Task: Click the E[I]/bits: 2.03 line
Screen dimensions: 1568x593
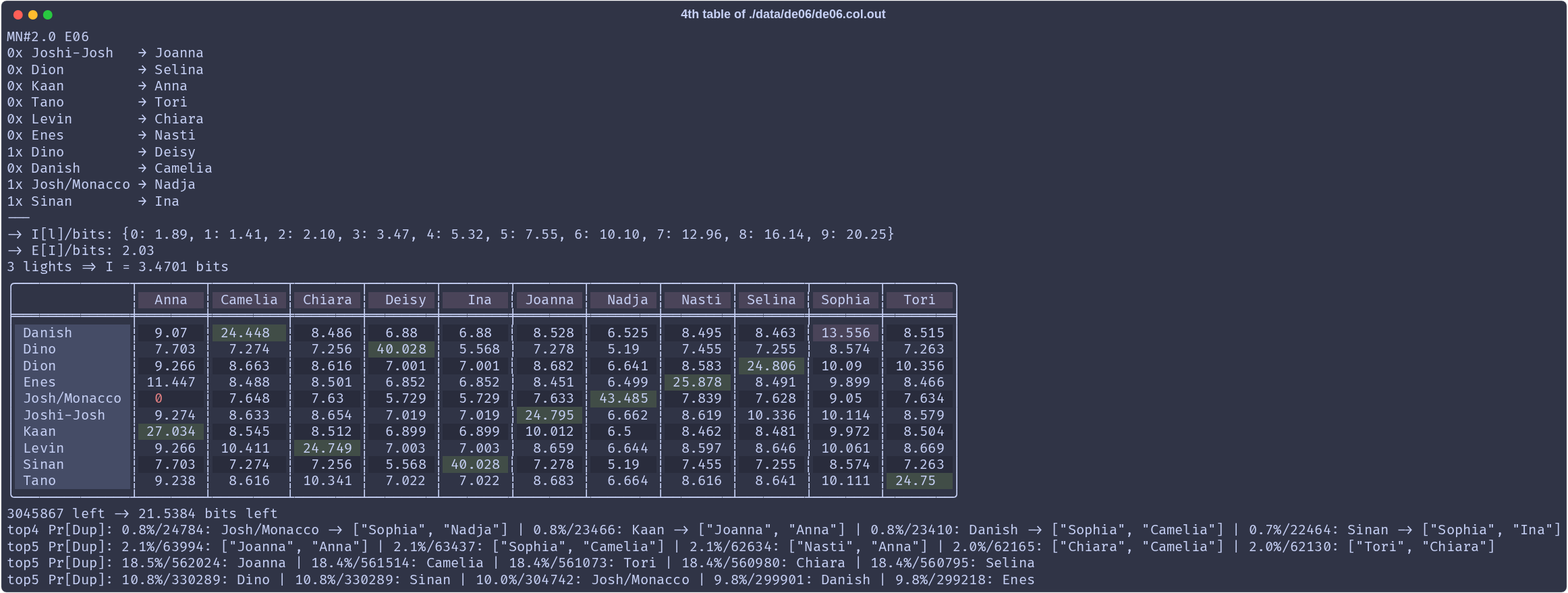Action: pos(81,250)
